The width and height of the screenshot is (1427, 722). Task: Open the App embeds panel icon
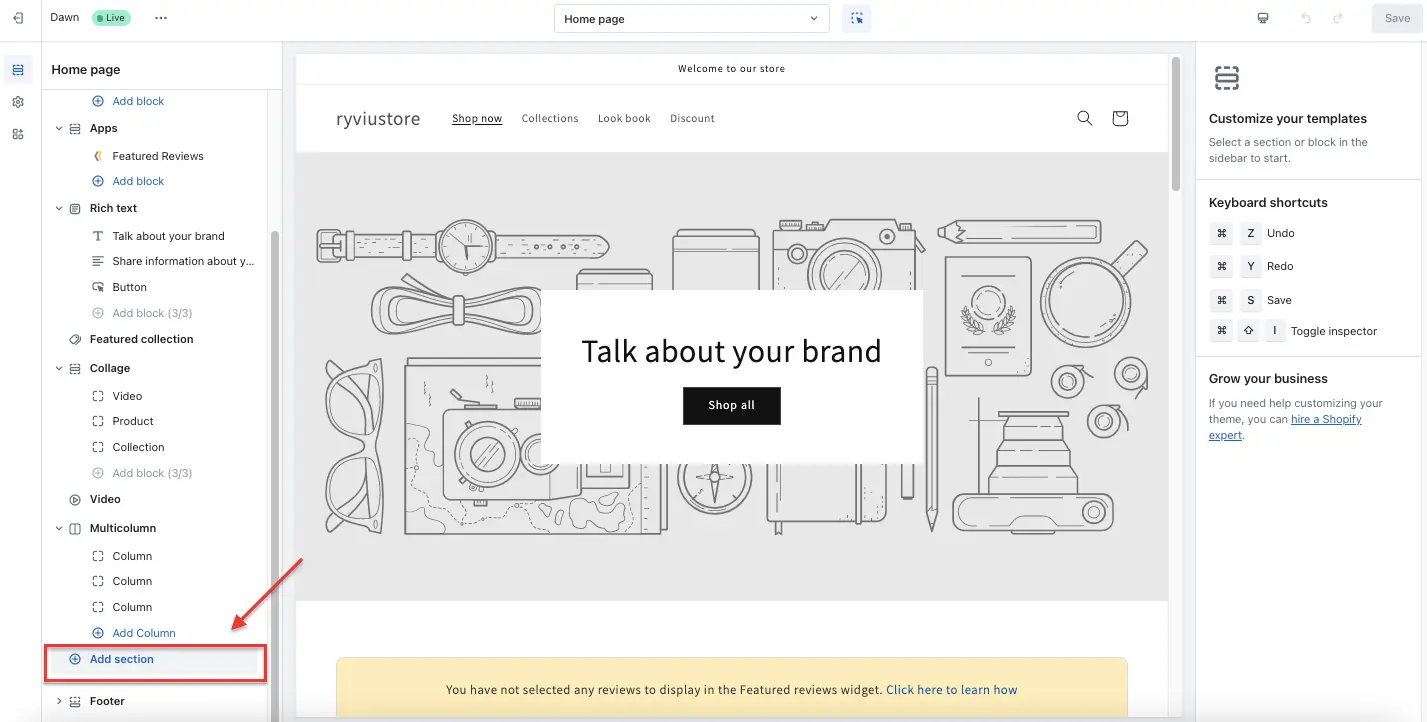tap(17, 133)
